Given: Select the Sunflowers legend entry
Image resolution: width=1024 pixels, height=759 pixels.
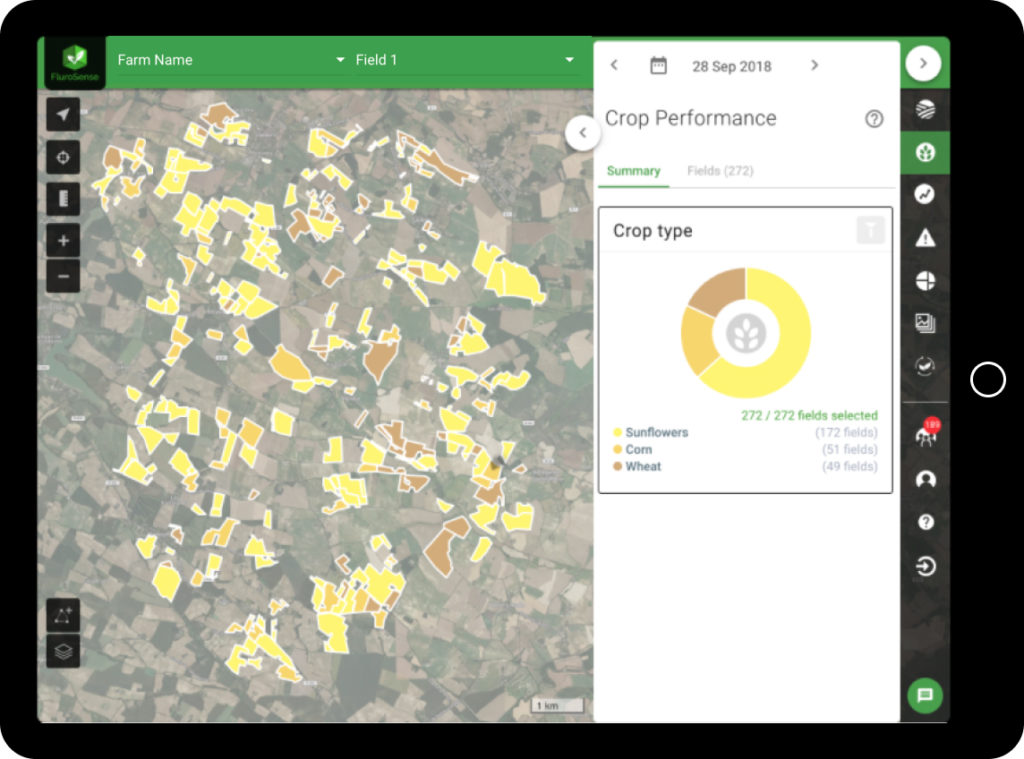Looking at the screenshot, I should 650,432.
